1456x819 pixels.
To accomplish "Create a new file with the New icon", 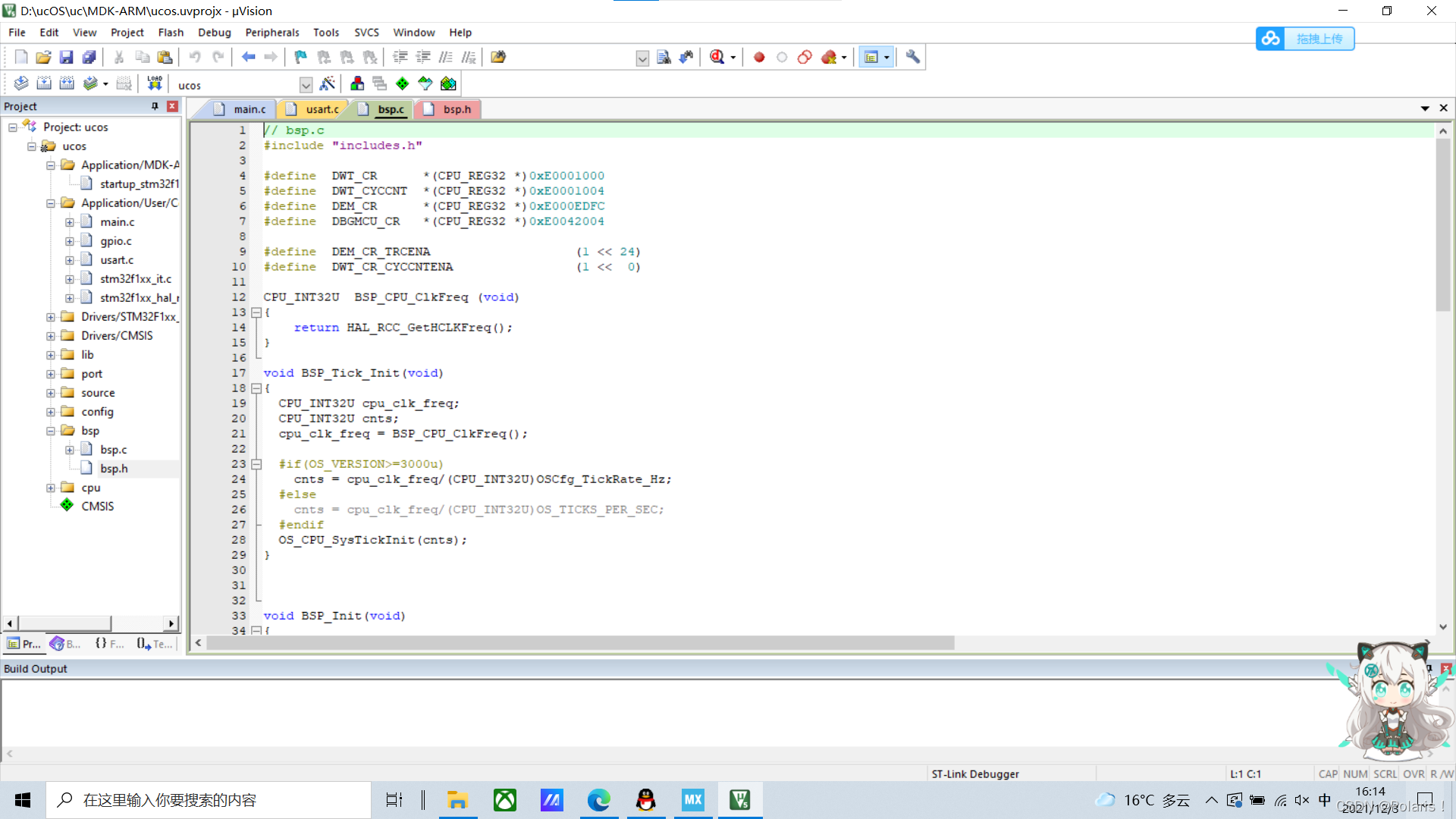I will 21,57.
